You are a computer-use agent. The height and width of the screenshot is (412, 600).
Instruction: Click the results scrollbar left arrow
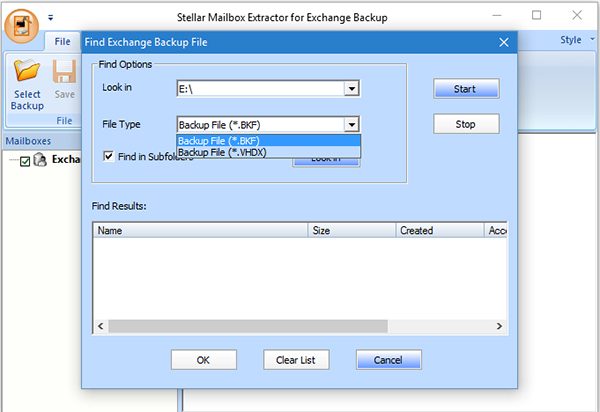click(x=101, y=326)
